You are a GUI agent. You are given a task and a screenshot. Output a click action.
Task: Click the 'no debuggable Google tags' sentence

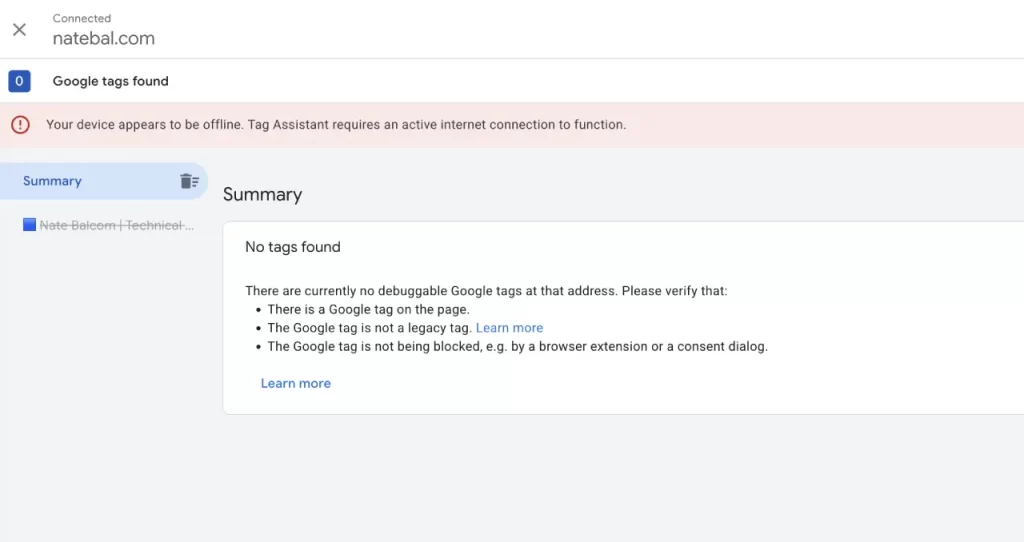[x=486, y=291]
